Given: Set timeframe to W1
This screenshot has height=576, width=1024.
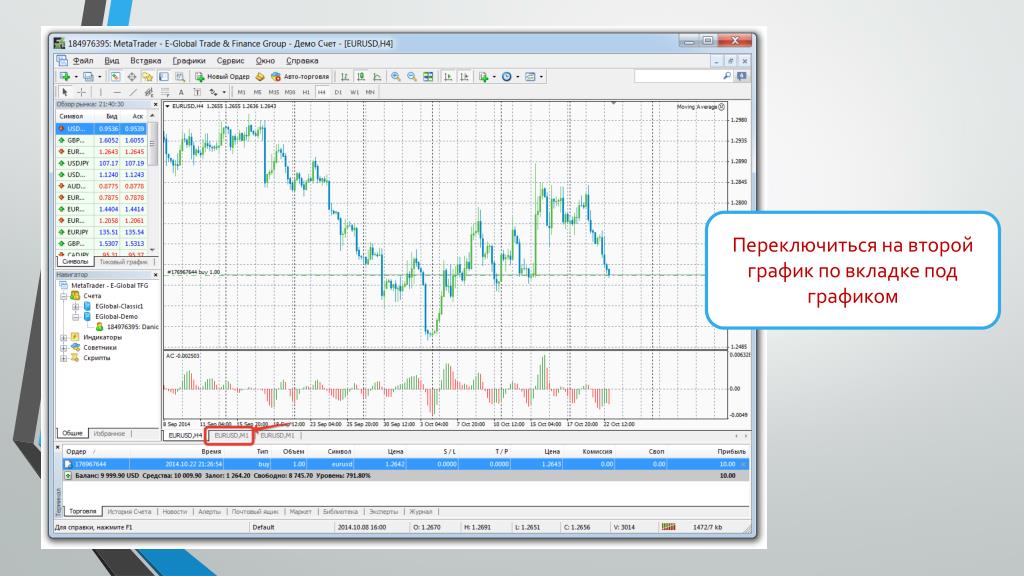Looking at the screenshot, I should tap(354, 92).
